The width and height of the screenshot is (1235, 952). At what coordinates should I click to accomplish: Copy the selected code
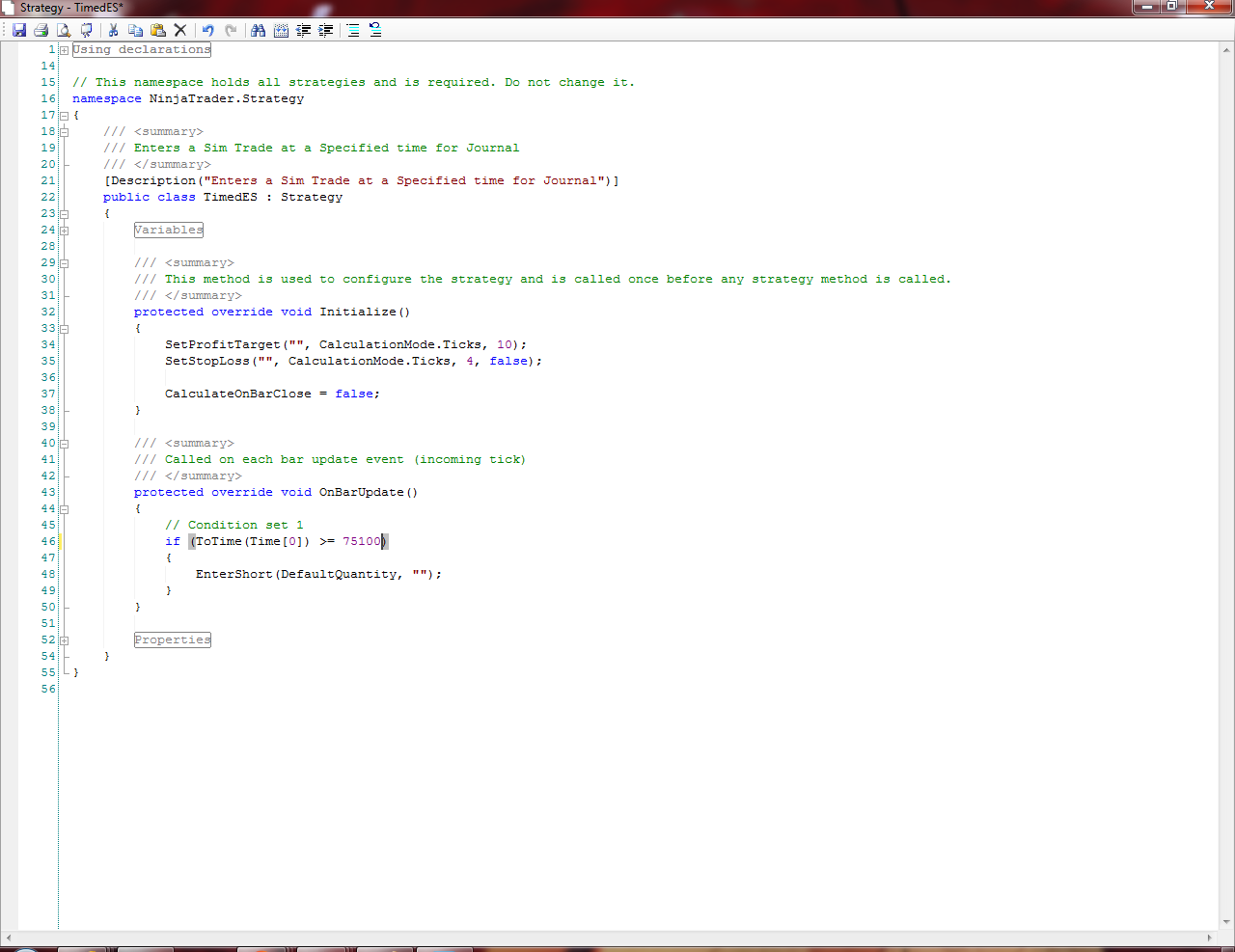point(135,30)
